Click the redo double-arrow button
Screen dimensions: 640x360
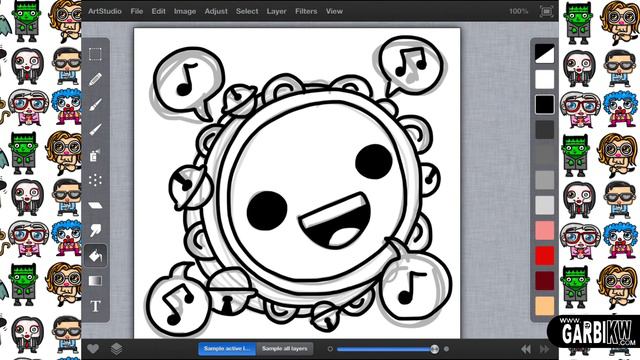point(545,349)
